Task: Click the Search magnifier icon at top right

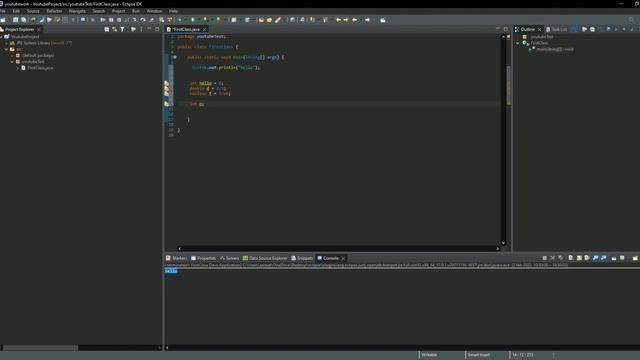Action: (x=631, y=20)
